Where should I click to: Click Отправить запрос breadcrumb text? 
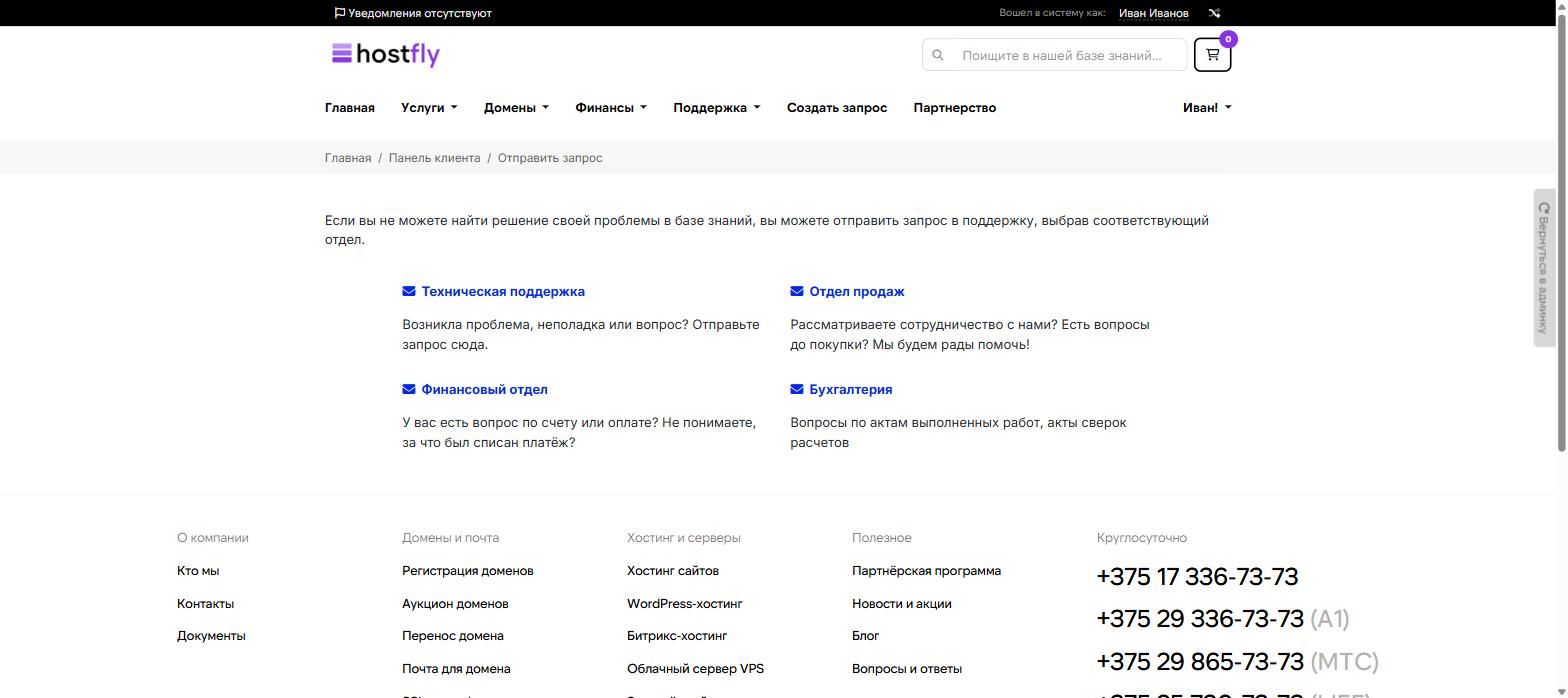click(550, 158)
